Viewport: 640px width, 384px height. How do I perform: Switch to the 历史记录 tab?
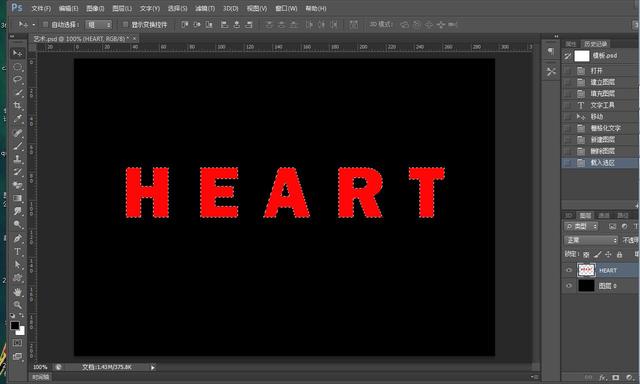[596, 44]
